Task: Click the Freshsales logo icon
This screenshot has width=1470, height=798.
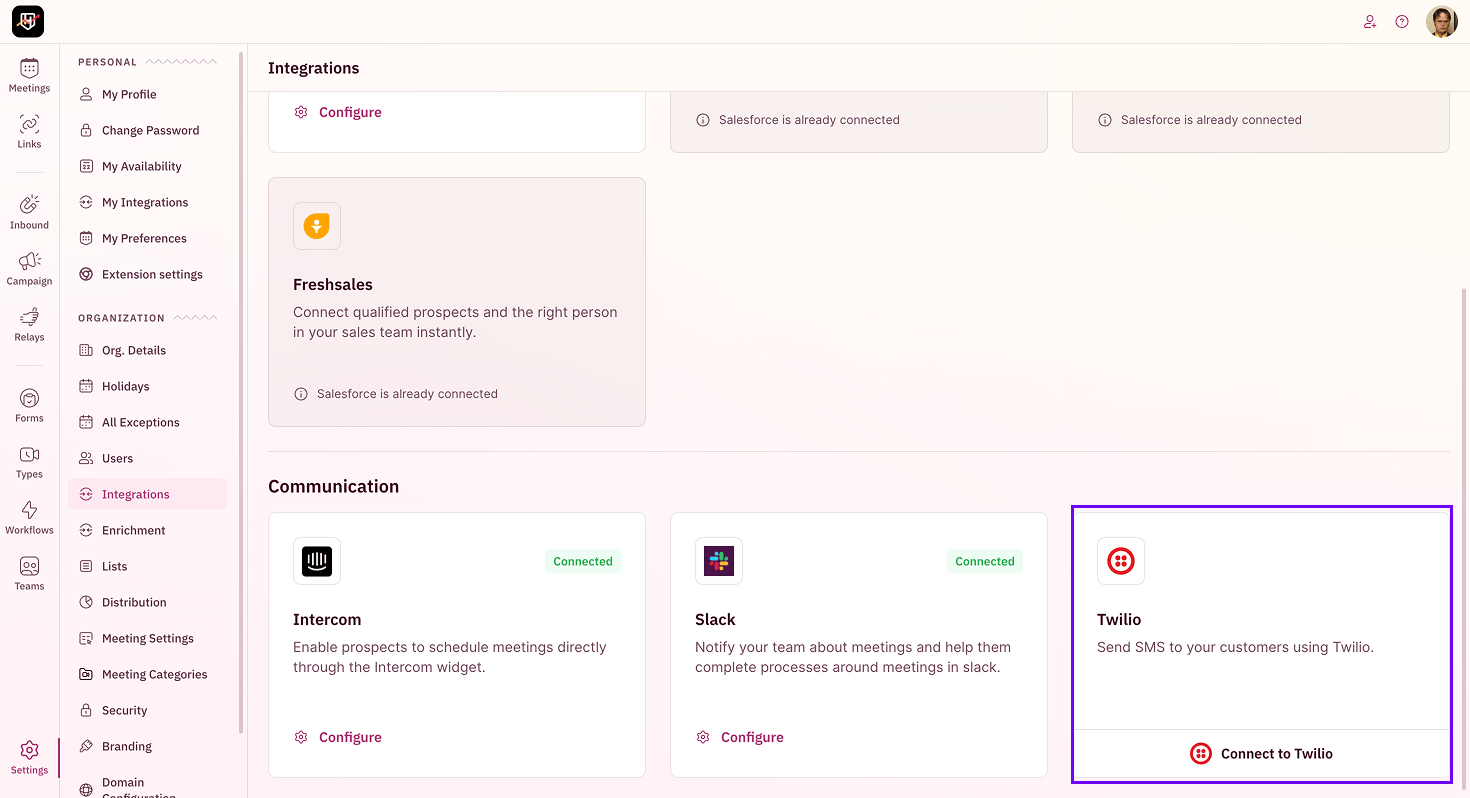Action: pyautogui.click(x=317, y=226)
